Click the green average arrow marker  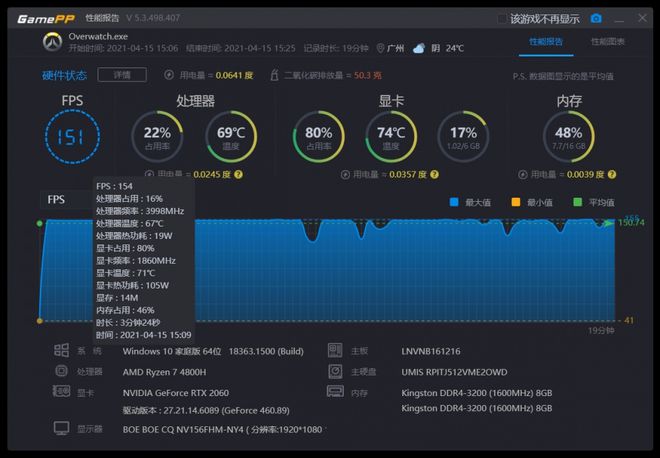tap(609, 223)
